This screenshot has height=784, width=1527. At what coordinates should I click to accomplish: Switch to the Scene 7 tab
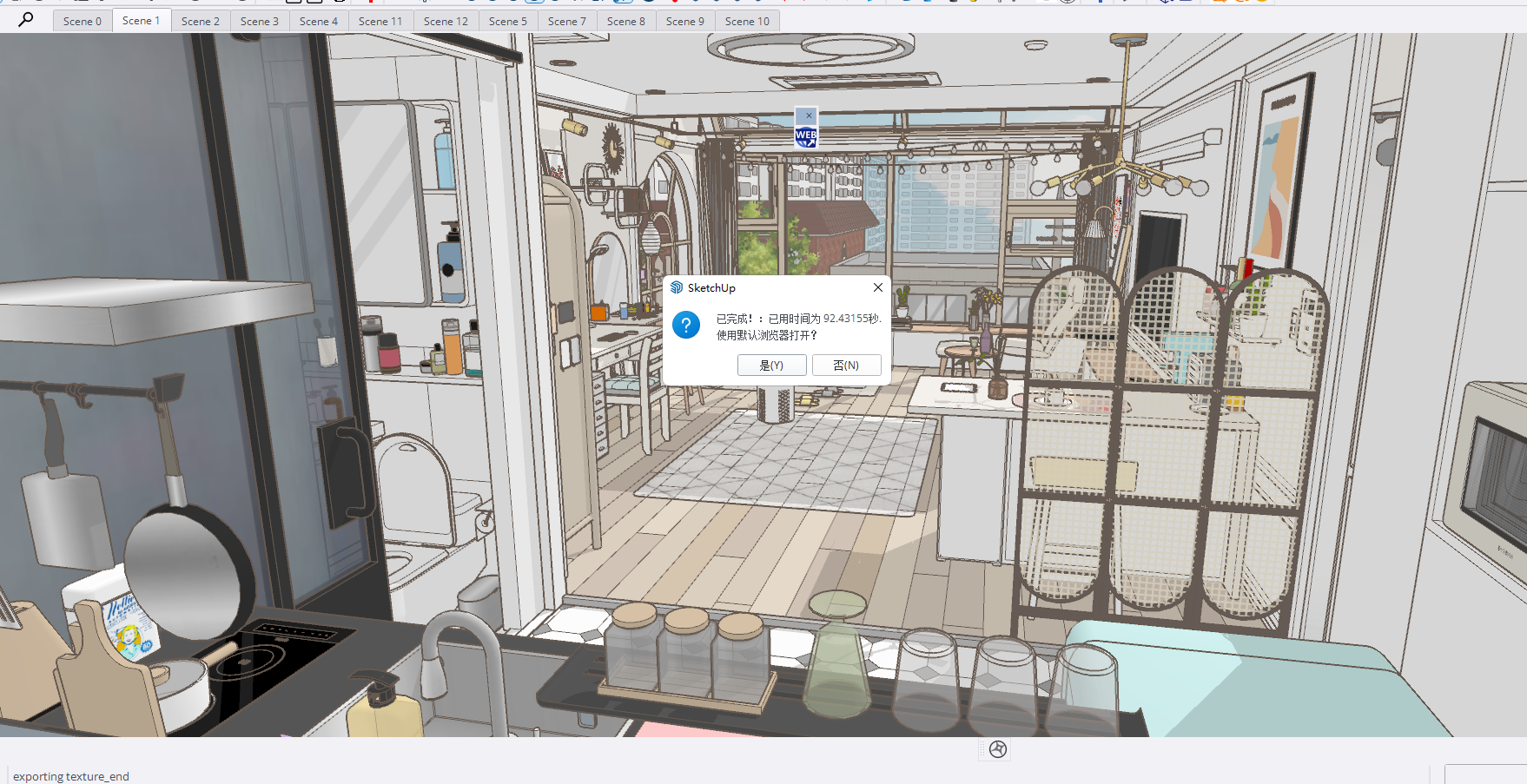coord(566,21)
